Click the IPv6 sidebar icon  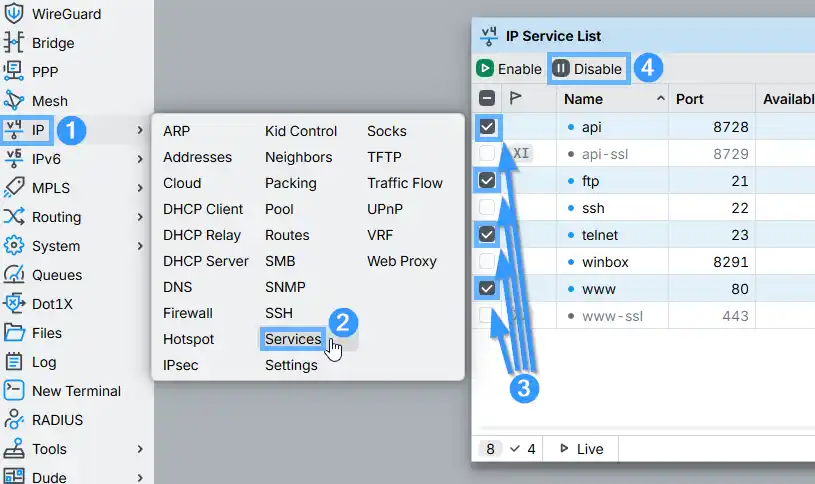click(x=14, y=159)
